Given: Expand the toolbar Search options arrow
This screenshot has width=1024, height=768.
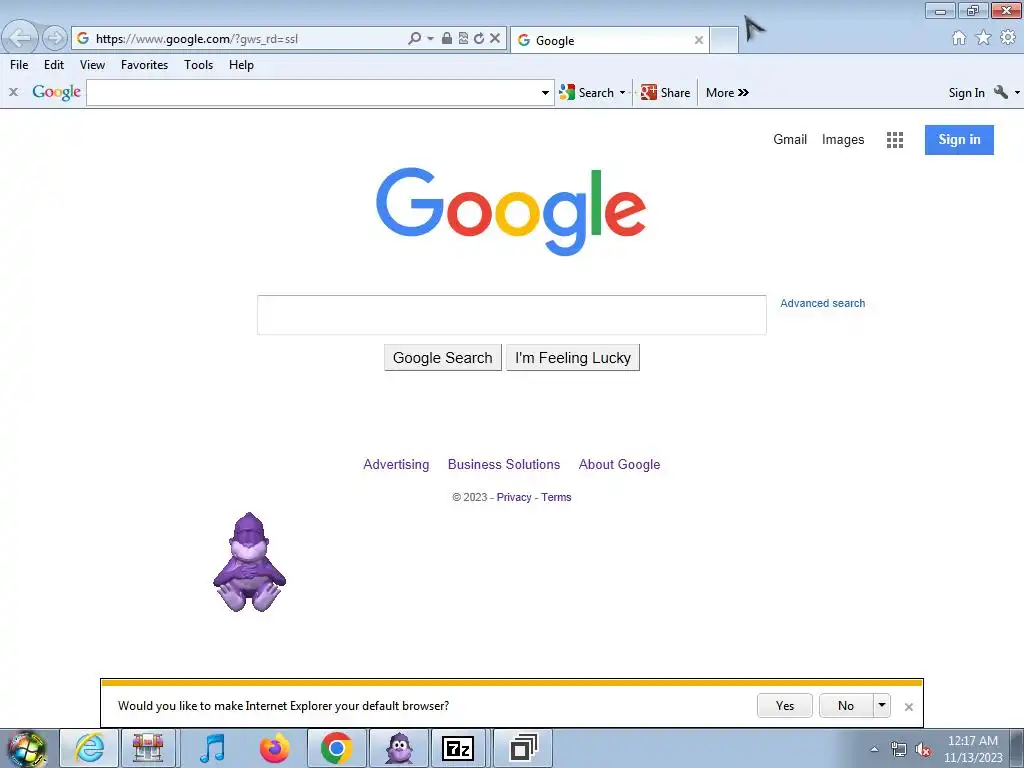Looking at the screenshot, I should 622,93.
